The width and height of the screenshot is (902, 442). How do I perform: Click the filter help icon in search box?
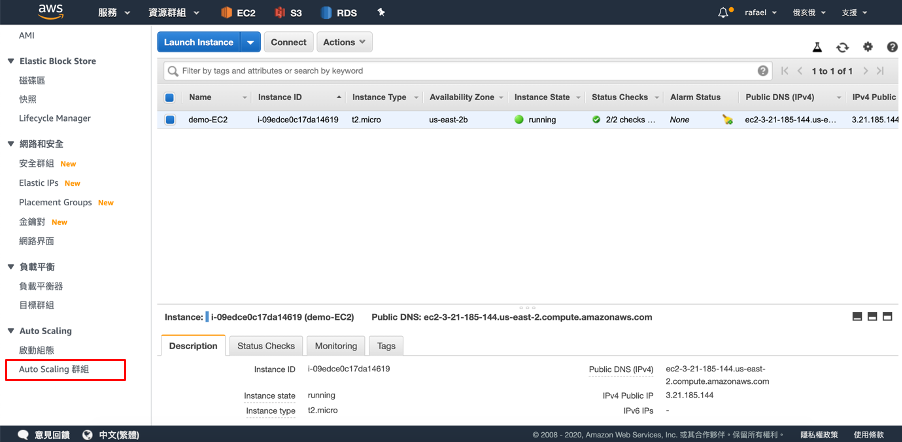click(763, 71)
